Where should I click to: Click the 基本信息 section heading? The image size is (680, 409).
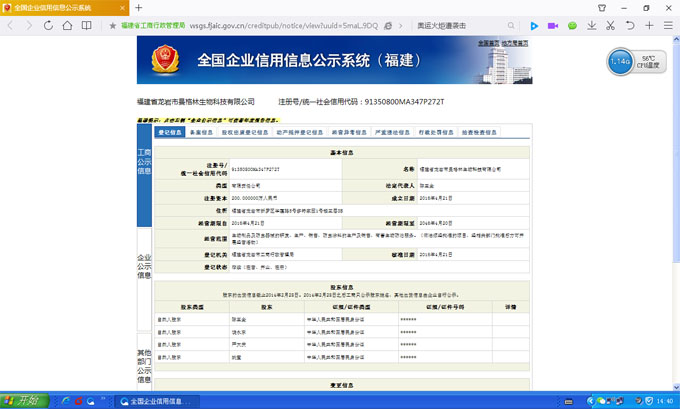pyautogui.click(x=342, y=153)
